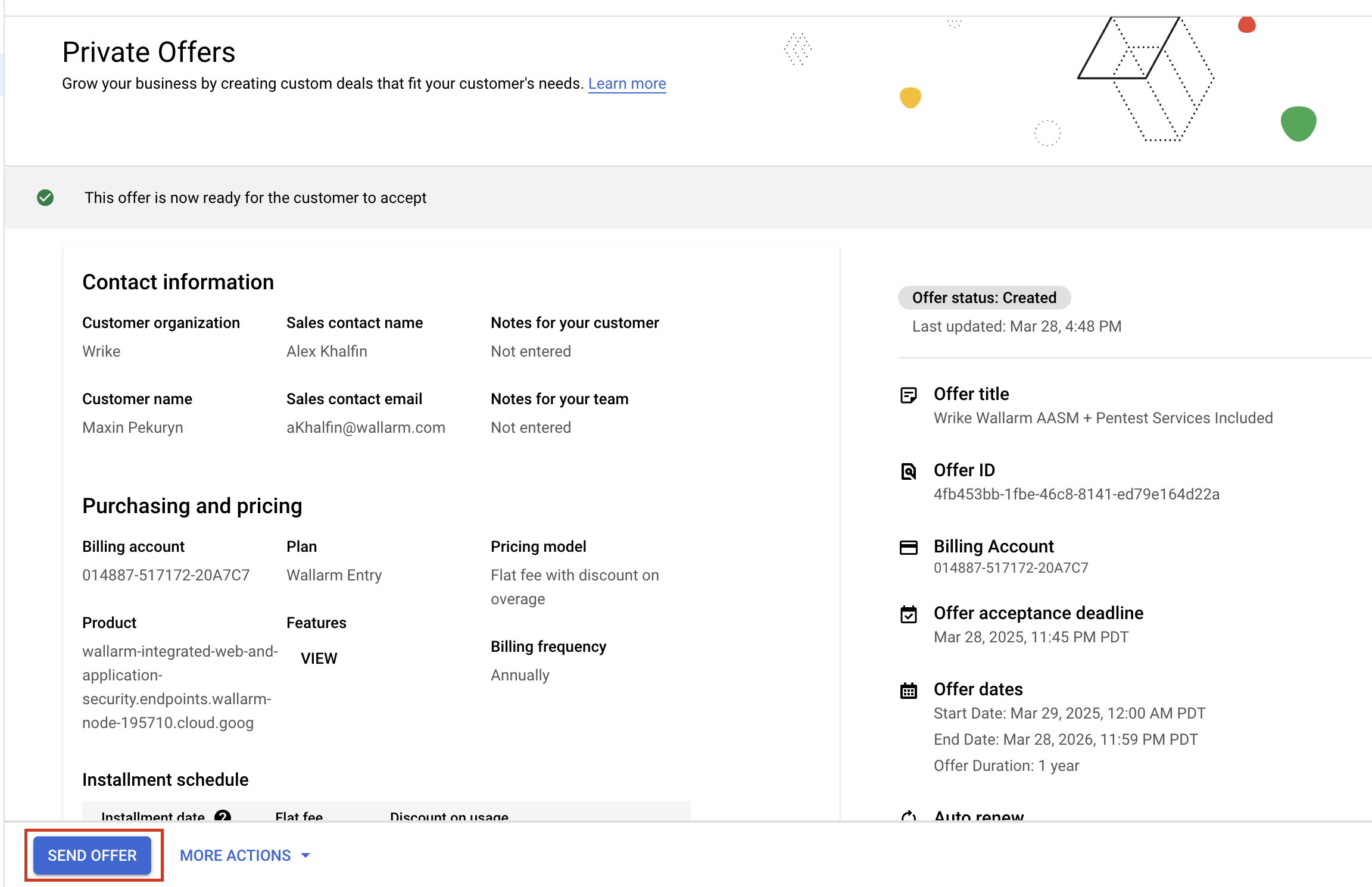Select the Annually billing frequency value
Image resolution: width=1372 pixels, height=887 pixels.
[x=520, y=675]
